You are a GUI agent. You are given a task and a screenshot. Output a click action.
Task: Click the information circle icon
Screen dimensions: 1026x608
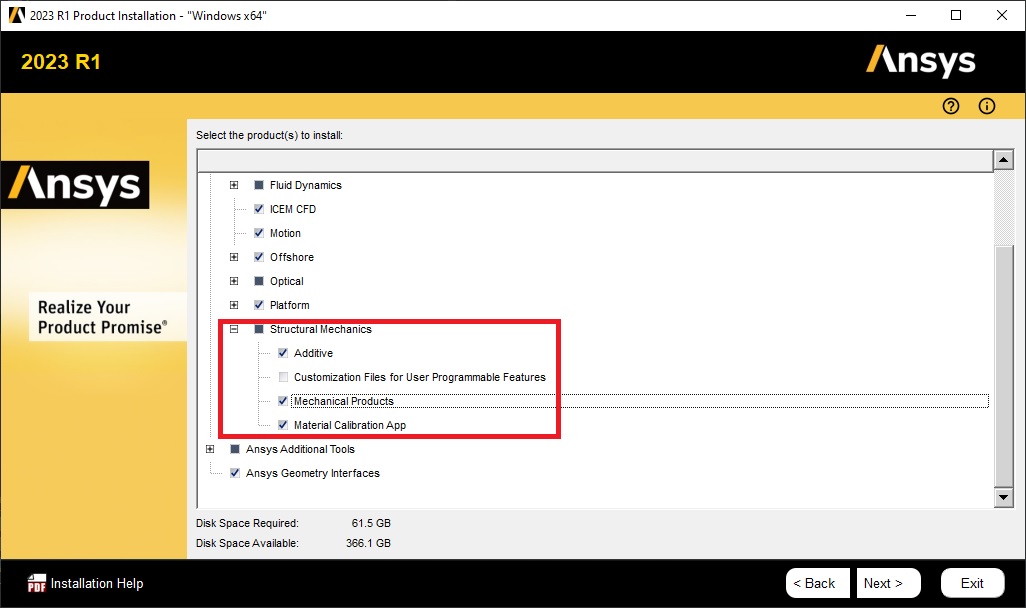987,107
